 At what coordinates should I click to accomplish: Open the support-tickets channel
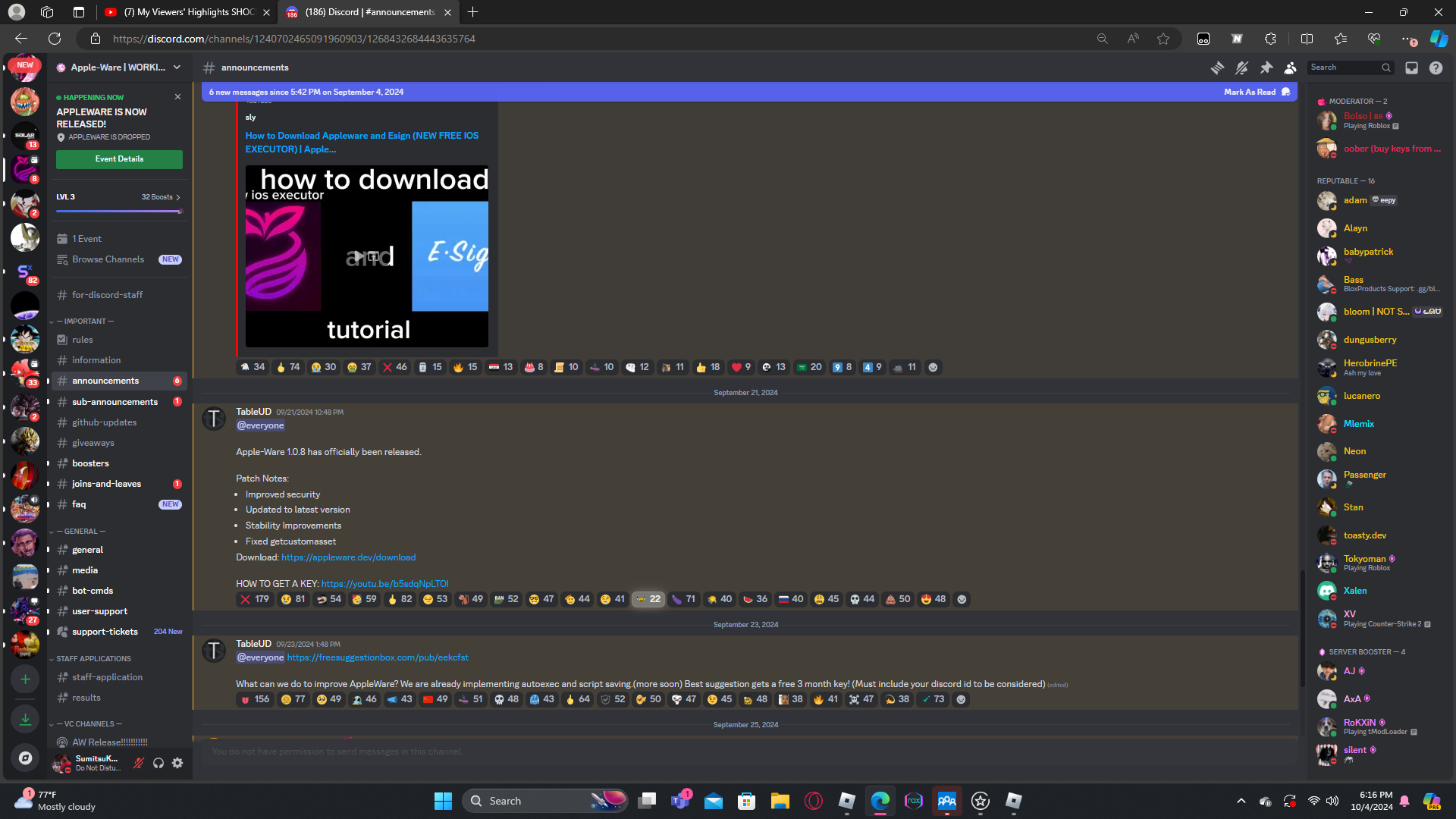pyautogui.click(x=118, y=632)
